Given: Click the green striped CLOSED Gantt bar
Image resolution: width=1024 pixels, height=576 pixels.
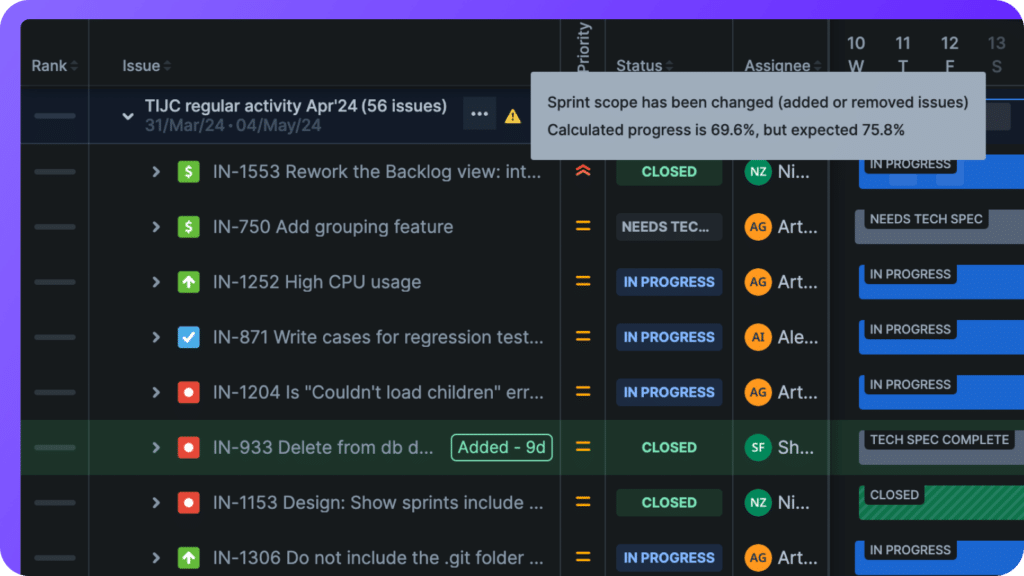Looking at the screenshot, I should 940,503.
